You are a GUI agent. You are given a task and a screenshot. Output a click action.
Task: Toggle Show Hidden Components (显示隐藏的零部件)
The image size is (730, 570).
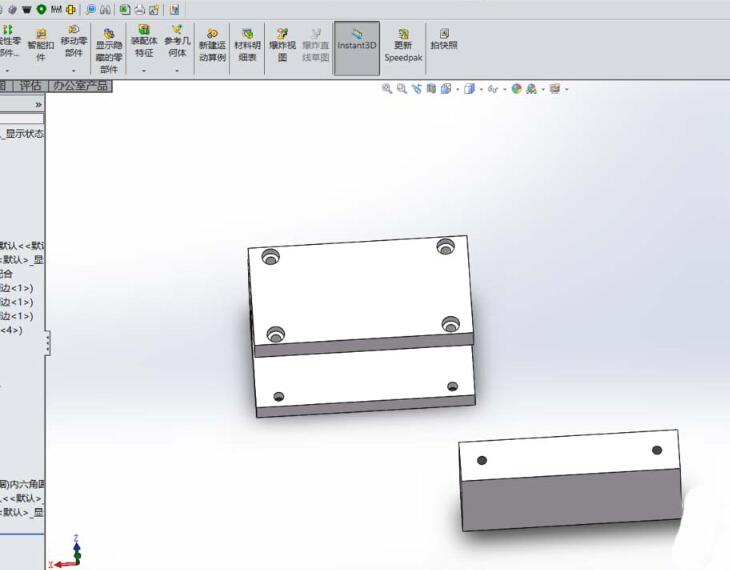coord(108,48)
